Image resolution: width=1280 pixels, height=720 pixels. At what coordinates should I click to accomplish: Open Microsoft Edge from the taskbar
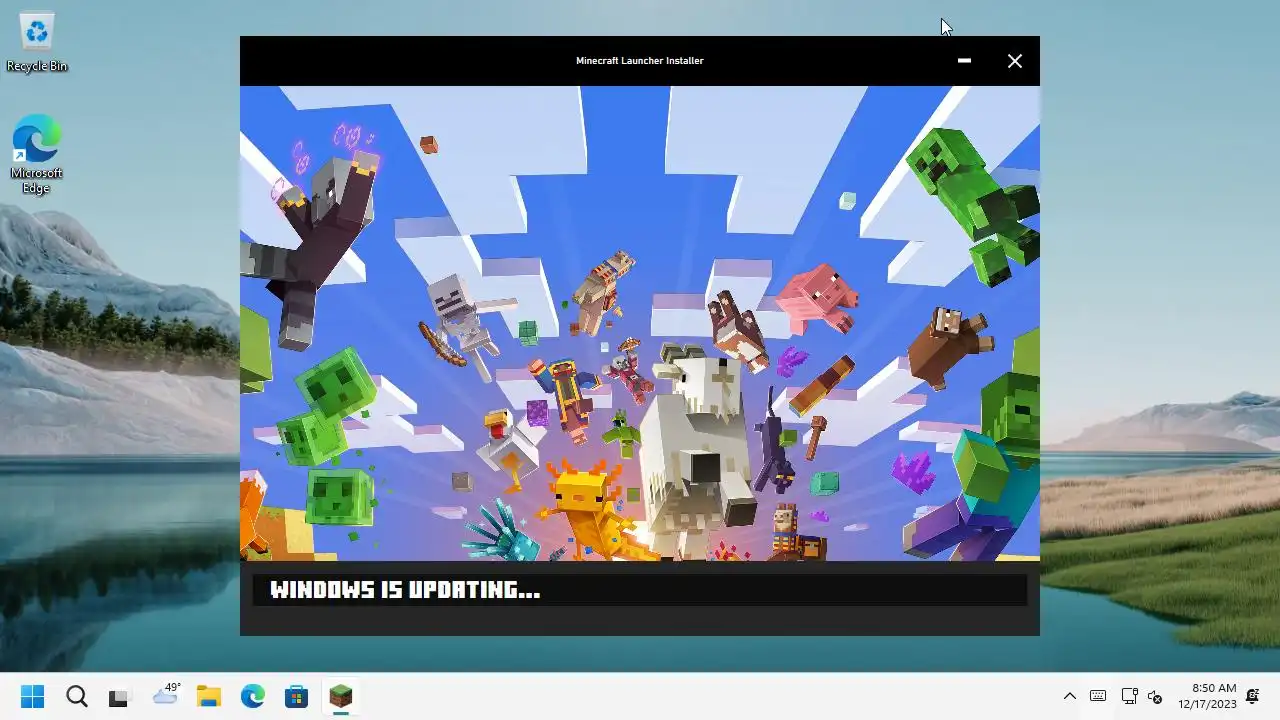(x=252, y=696)
